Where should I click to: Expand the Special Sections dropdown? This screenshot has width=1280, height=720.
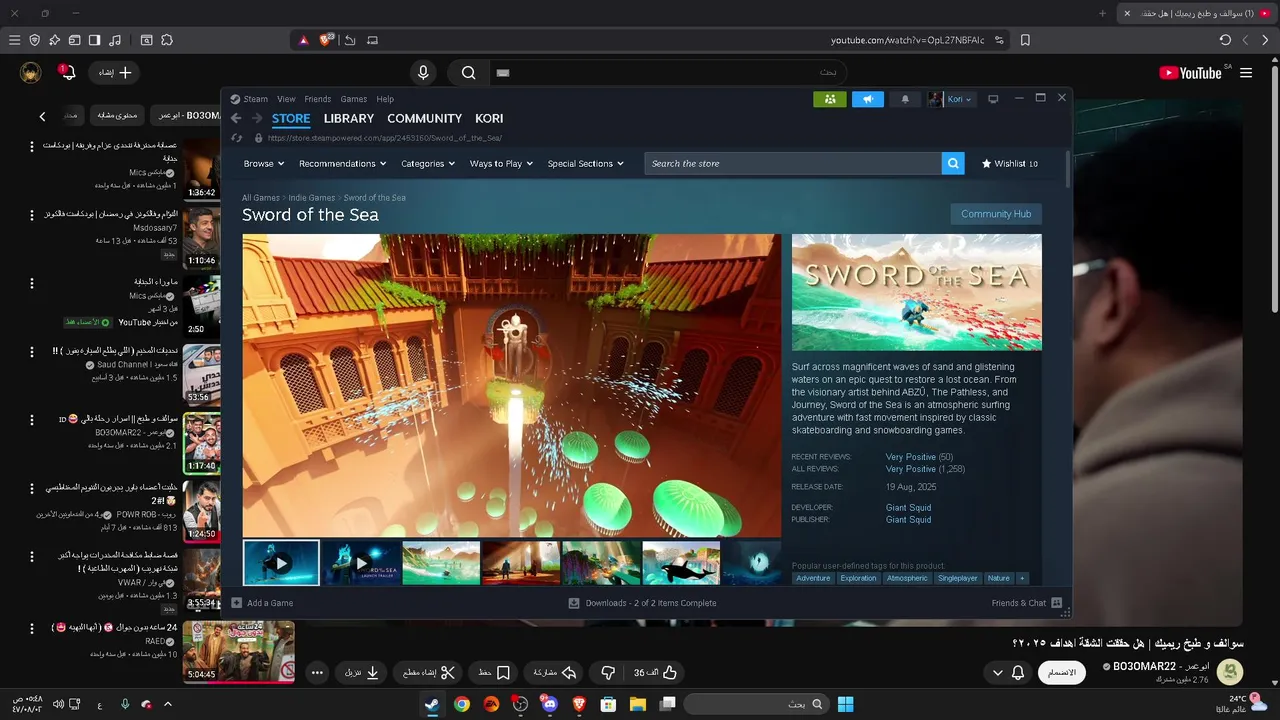pyautogui.click(x=586, y=163)
